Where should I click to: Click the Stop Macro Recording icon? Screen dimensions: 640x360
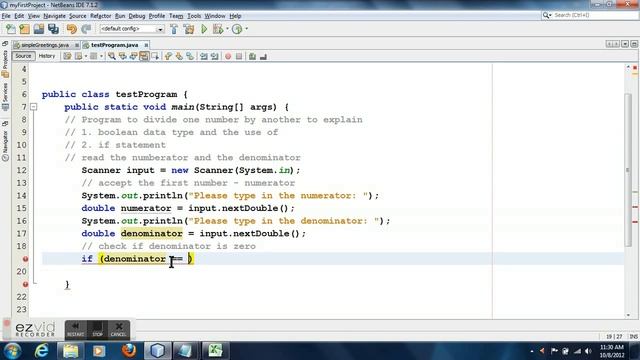point(239,56)
